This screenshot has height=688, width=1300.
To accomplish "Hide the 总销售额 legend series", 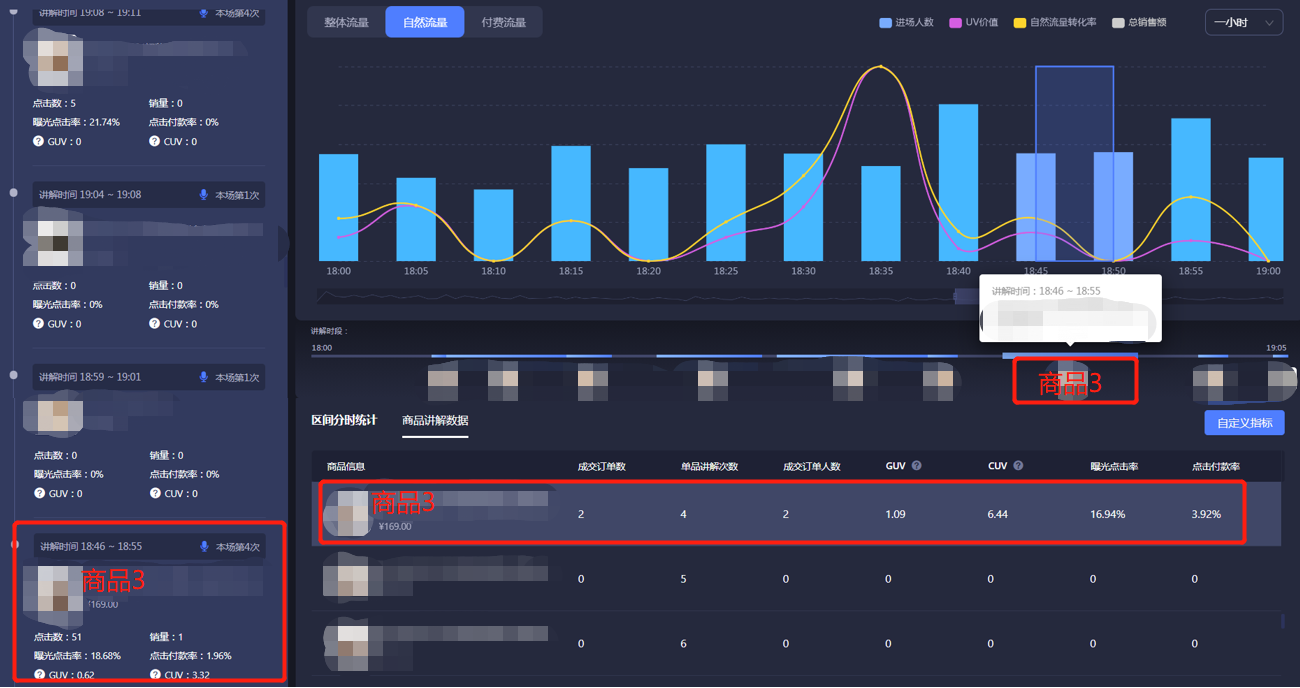I will coord(1139,22).
